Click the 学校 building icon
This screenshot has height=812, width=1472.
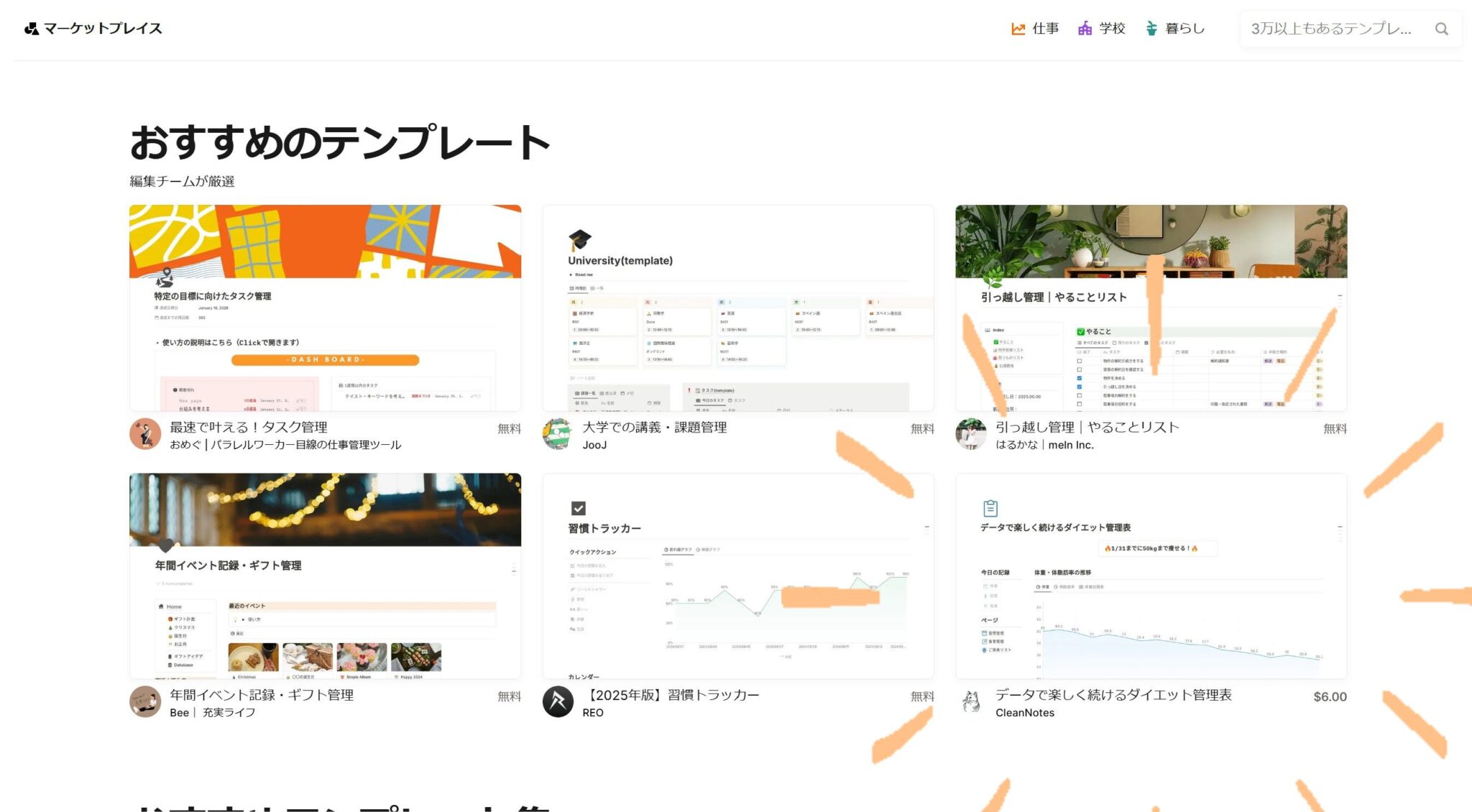(x=1085, y=29)
